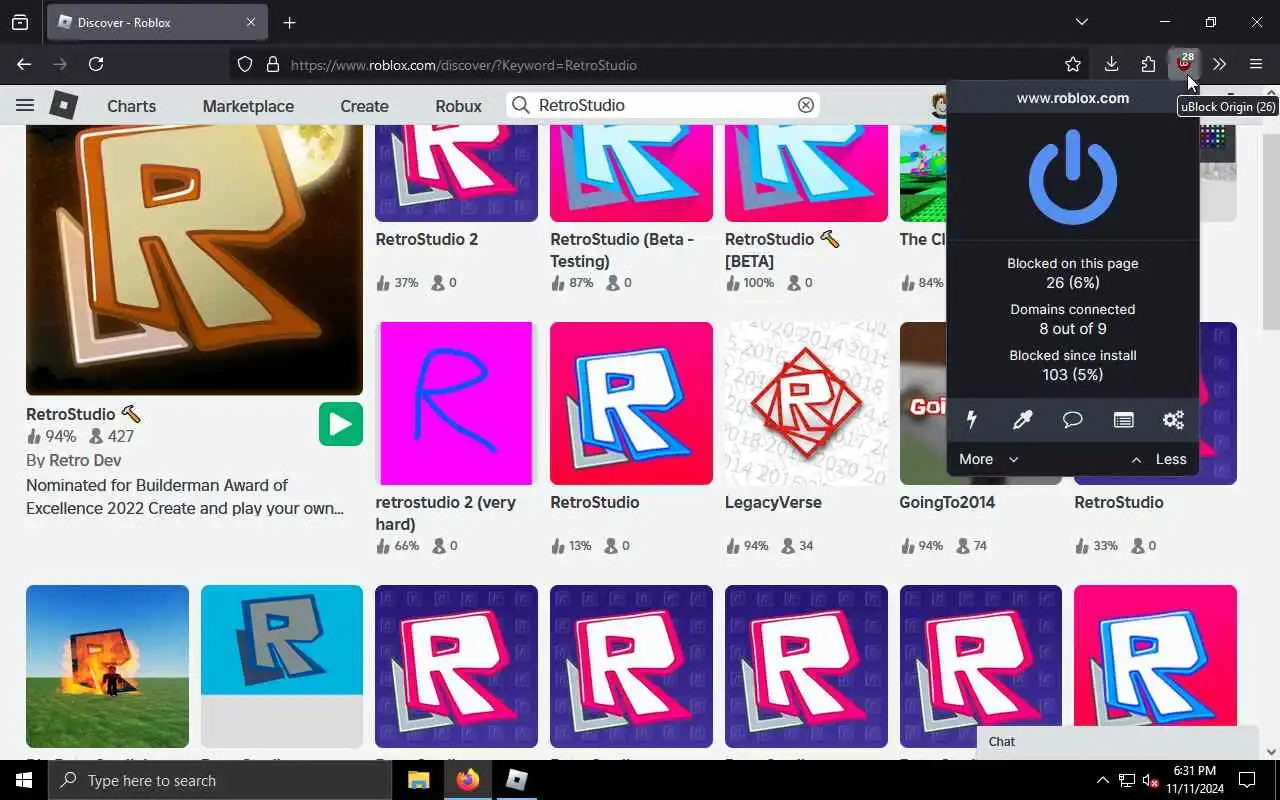
Task: Open RetroStudio (Beta - Testing) title
Action: click(622, 250)
